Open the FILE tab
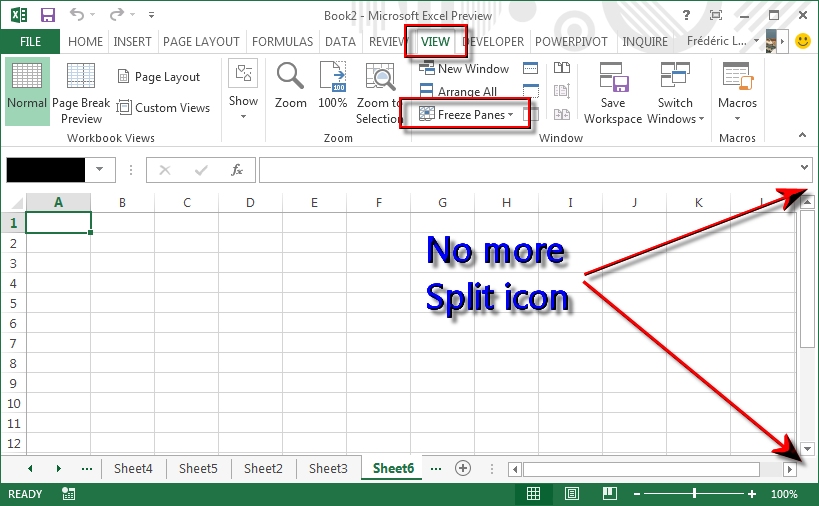Viewport: 819px width, 506px height. [x=30, y=42]
